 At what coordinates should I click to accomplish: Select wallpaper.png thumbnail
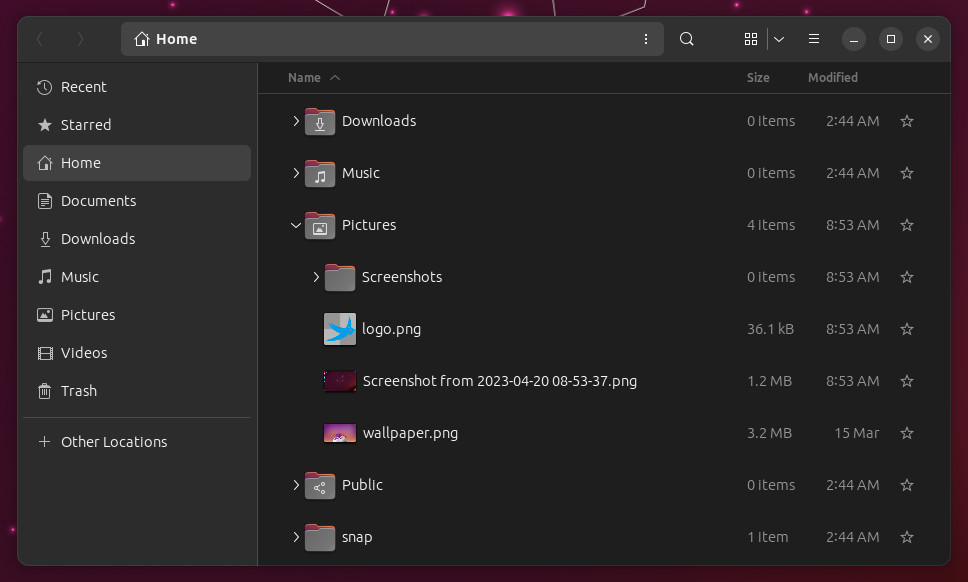340,433
